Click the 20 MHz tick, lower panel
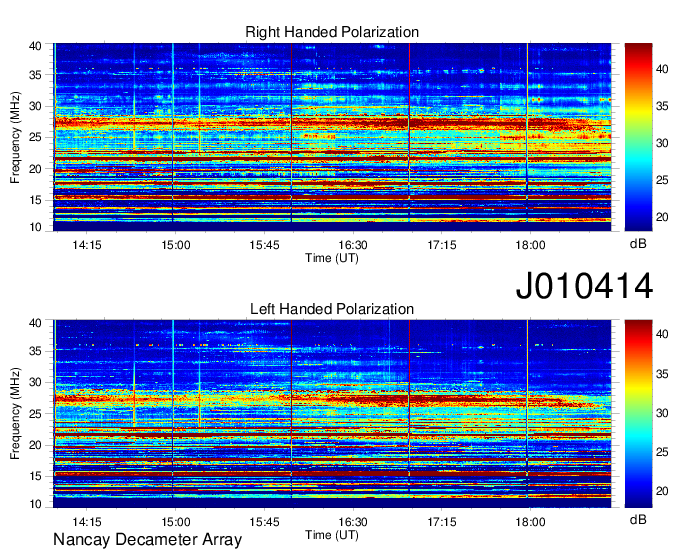680x552 pixels. tap(35, 445)
